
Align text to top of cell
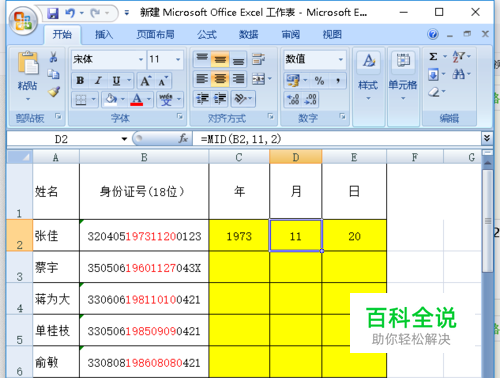202,59
